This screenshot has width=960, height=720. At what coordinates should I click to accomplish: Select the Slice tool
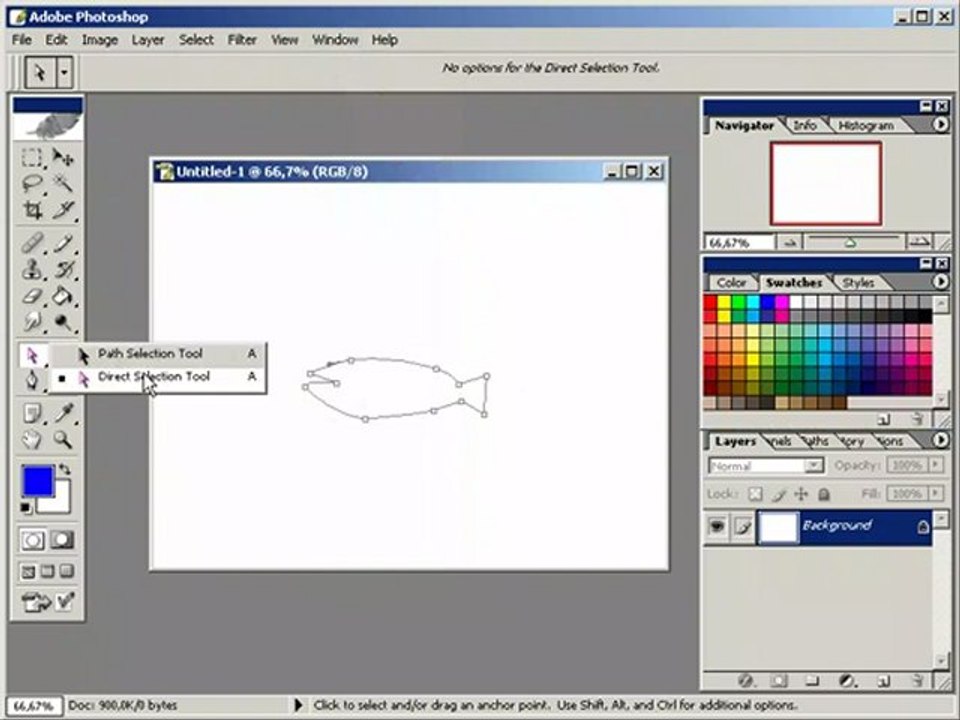(x=63, y=210)
